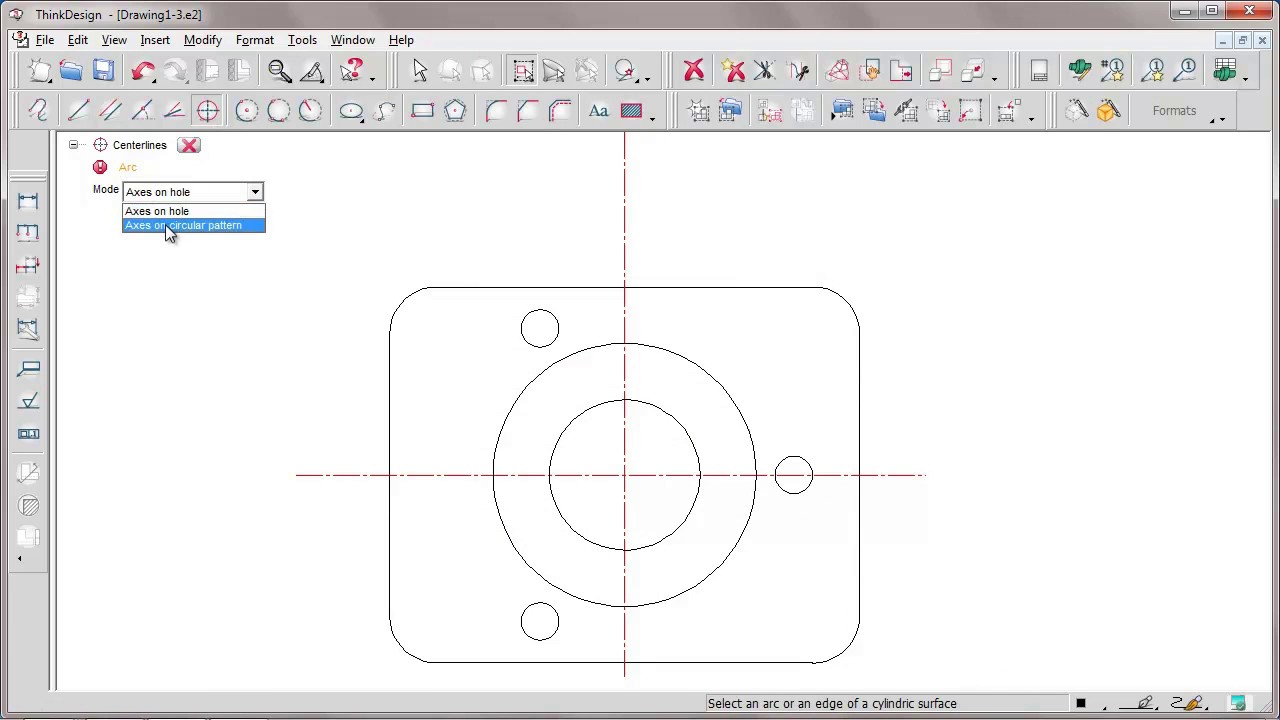The width and height of the screenshot is (1280, 720).
Task: Apply the chamfer corner tool
Action: click(527, 110)
